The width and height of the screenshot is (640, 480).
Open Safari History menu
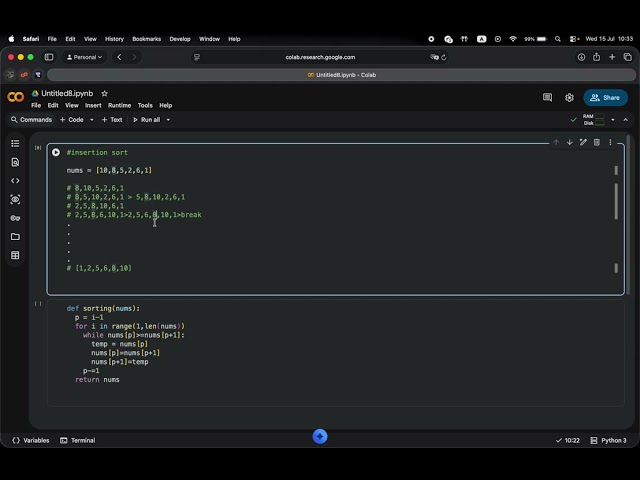coord(114,39)
